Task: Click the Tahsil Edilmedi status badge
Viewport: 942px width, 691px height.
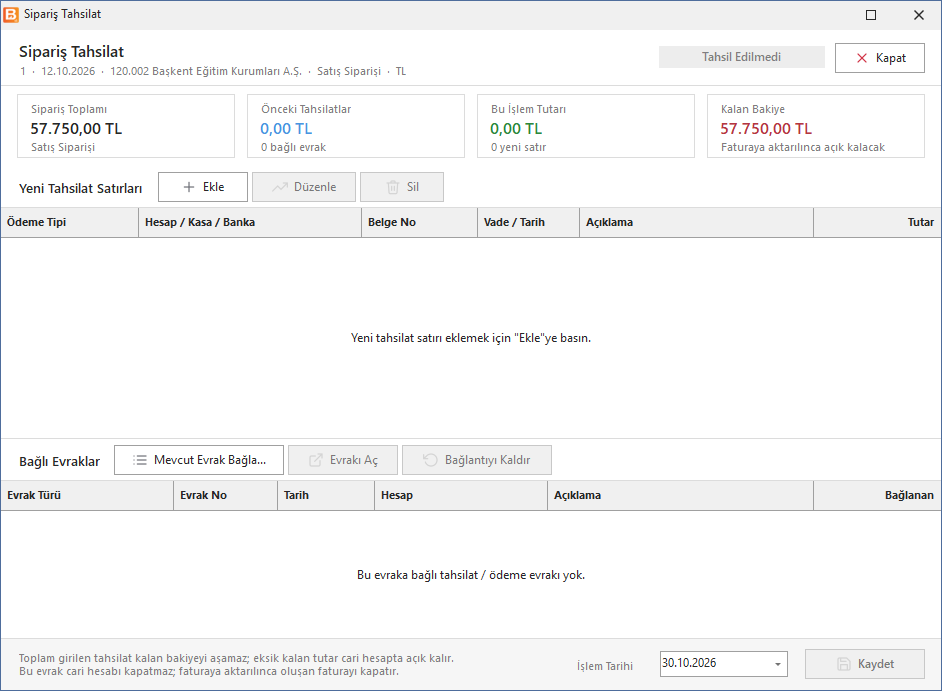Action: (741, 57)
